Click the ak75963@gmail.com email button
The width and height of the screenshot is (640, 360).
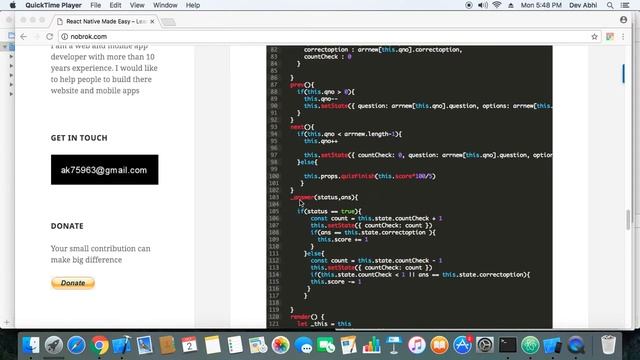[104, 170]
